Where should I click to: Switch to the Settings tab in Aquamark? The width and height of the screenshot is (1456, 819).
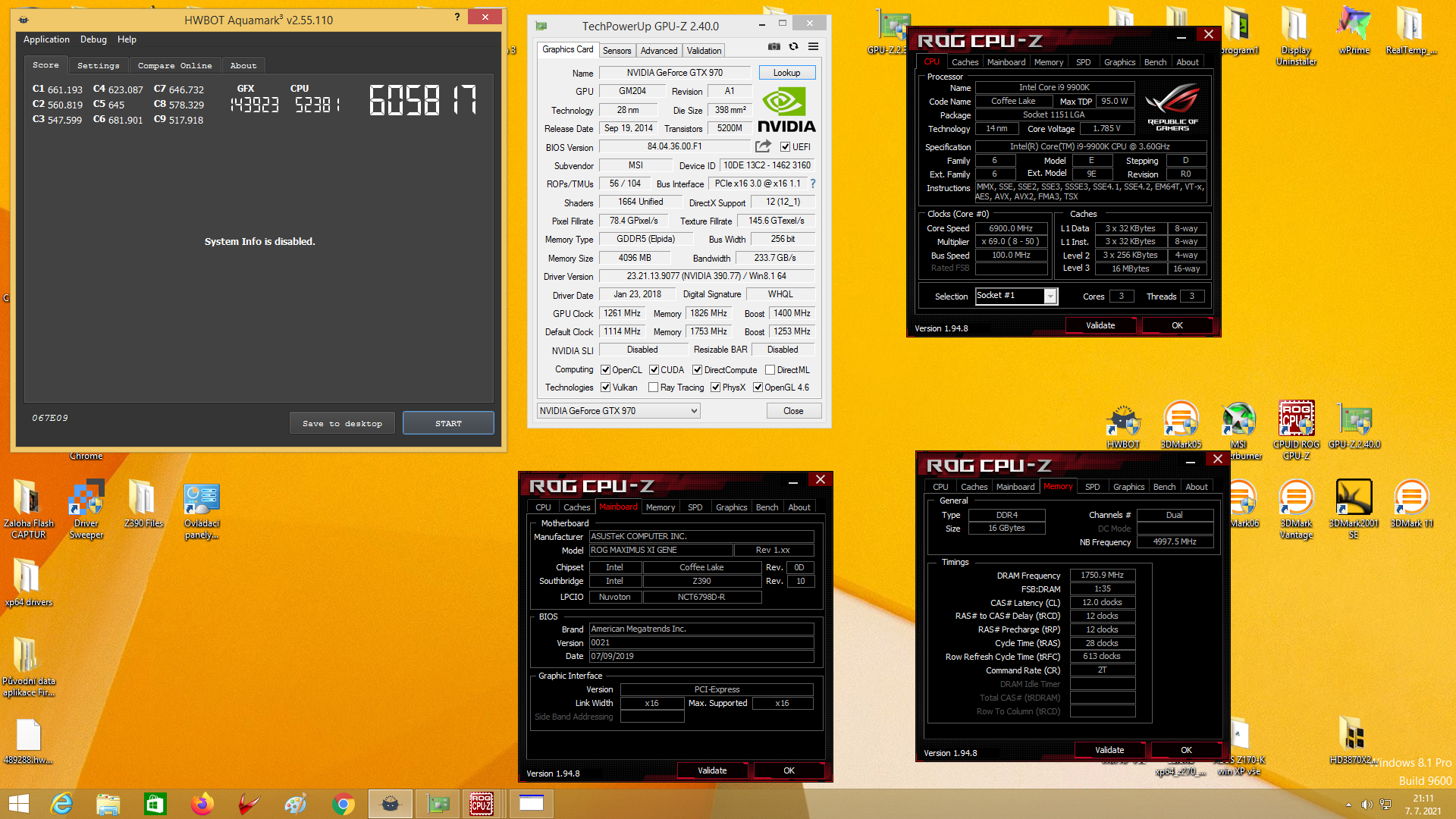(x=98, y=66)
